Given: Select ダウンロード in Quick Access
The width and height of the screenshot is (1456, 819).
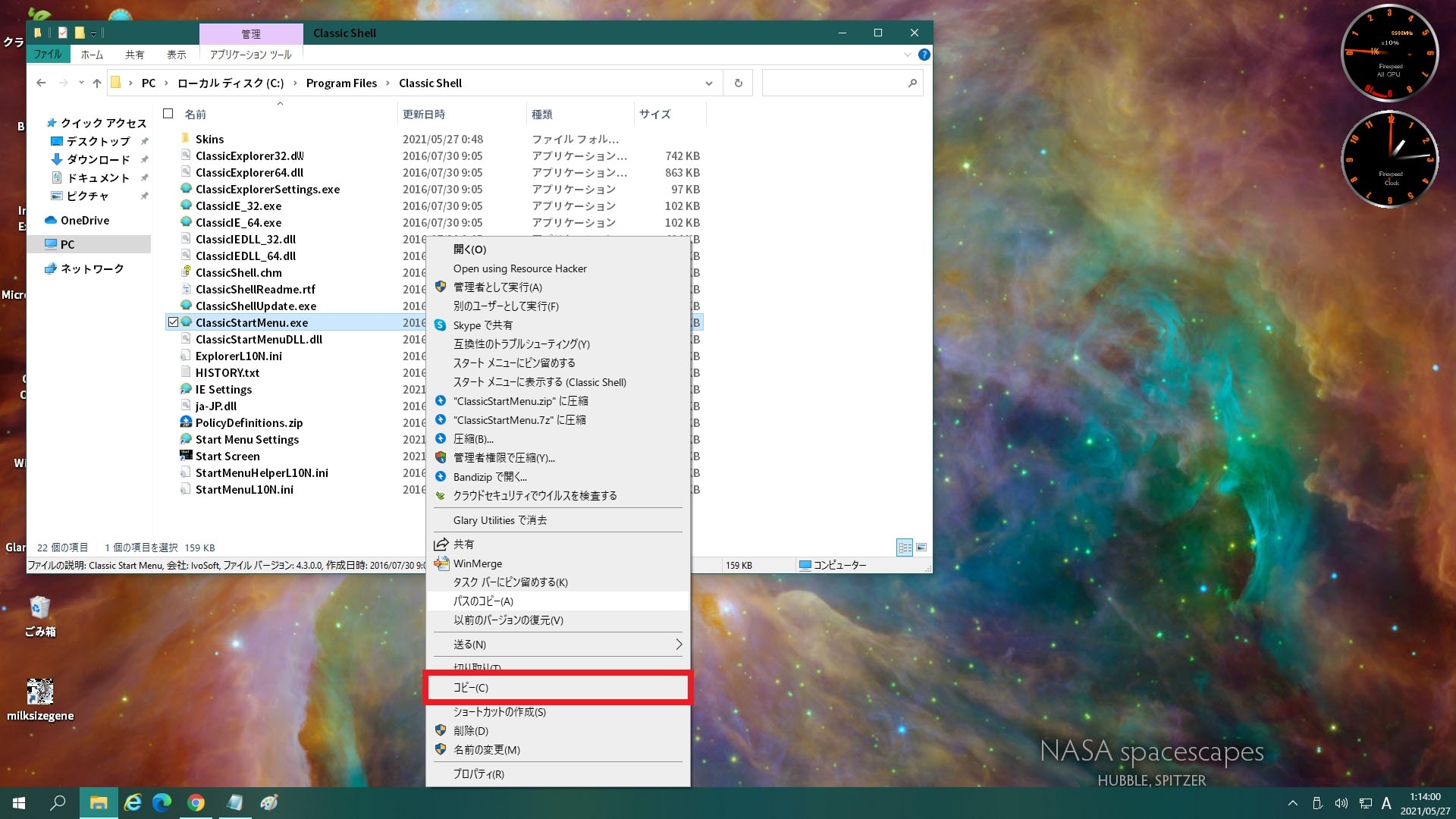Looking at the screenshot, I should [99, 159].
